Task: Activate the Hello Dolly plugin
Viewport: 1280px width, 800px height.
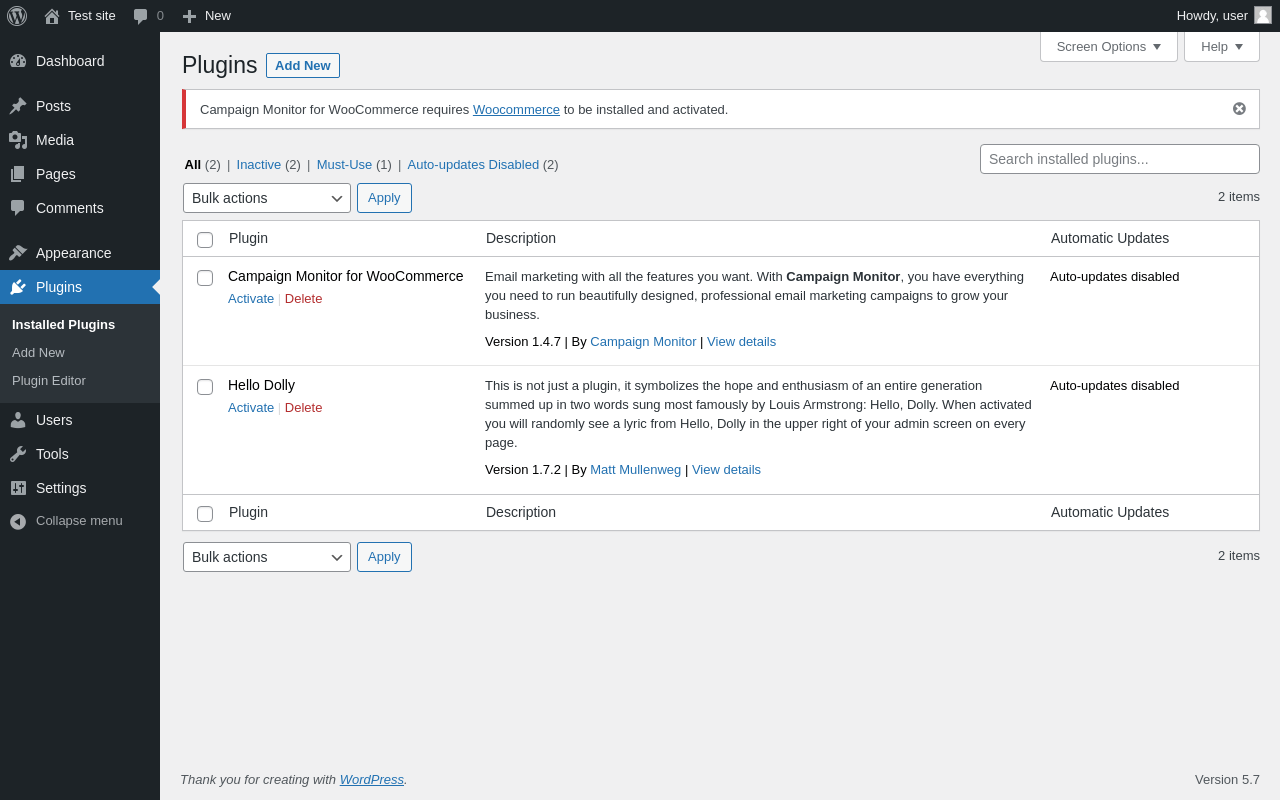Action: click(x=251, y=408)
